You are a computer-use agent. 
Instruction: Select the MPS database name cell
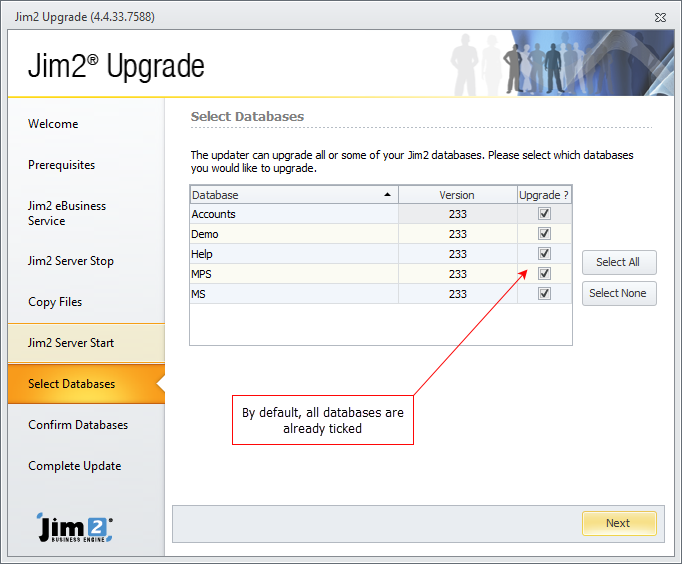pyautogui.click(x=294, y=274)
